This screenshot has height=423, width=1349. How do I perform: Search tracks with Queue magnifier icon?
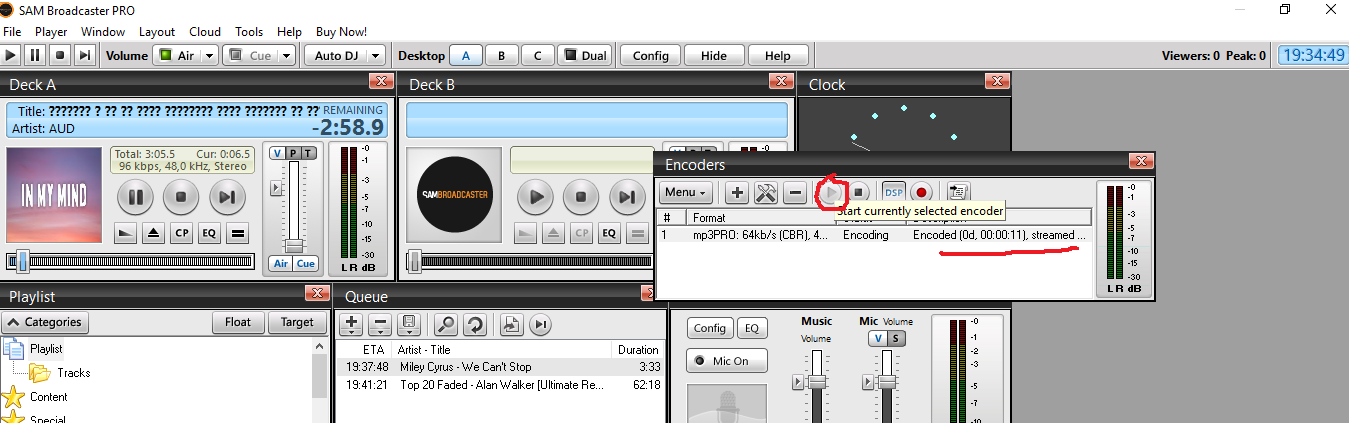click(x=446, y=324)
